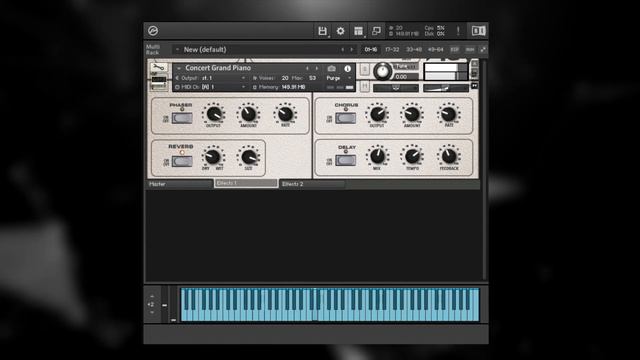640x360 pixels.
Task: Load previous instrument beside Concert Grand Piano
Action: pyautogui.click(x=307, y=69)
